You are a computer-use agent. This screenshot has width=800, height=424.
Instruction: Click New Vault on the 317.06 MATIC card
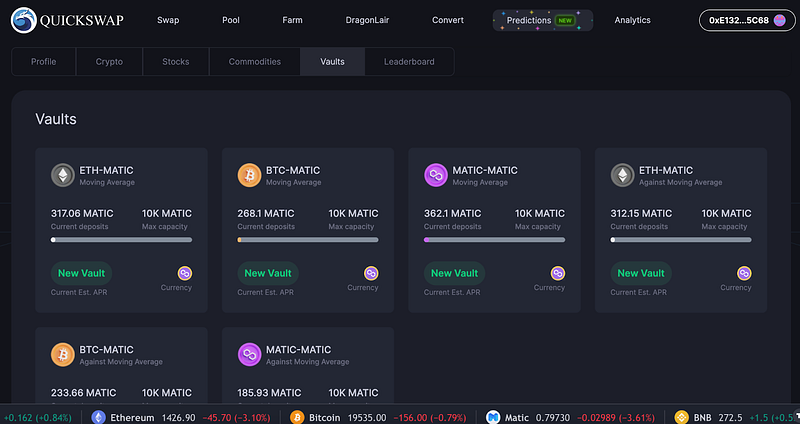tap(82, 273)
